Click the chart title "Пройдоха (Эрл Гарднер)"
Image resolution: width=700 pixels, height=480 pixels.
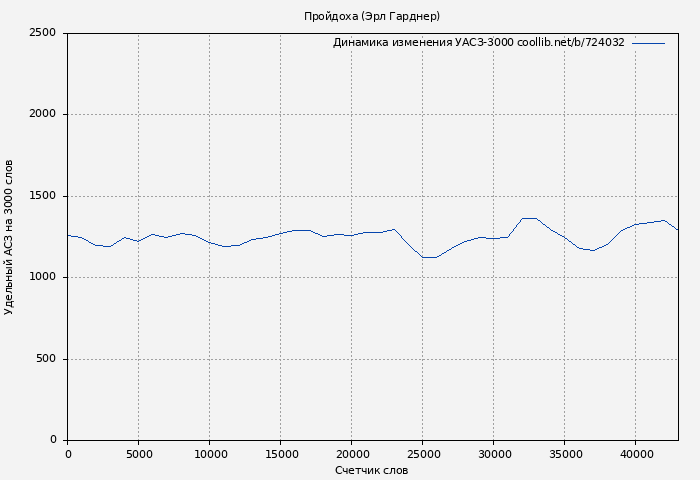tap(371, 16)
